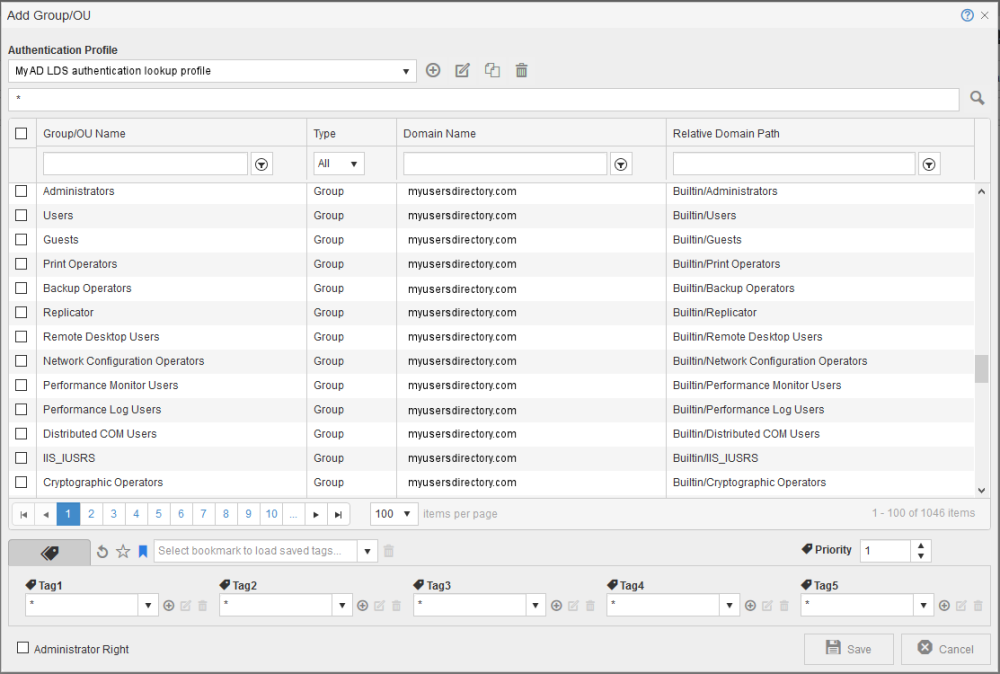Click the Save button

point(848,648)
